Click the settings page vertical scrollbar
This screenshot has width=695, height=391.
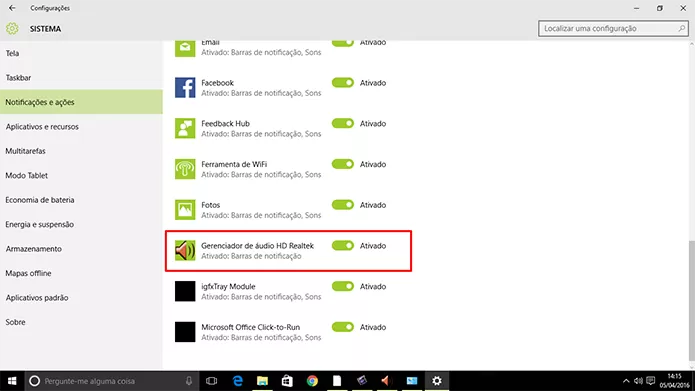(692, 301)
